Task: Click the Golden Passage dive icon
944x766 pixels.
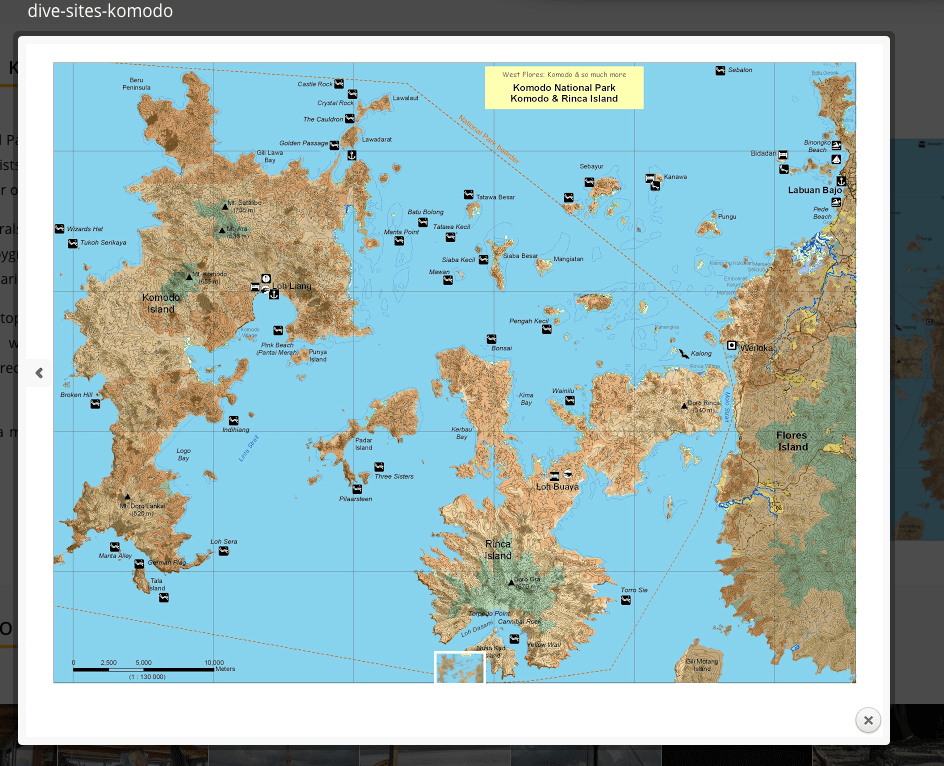Action: (335, 144)
